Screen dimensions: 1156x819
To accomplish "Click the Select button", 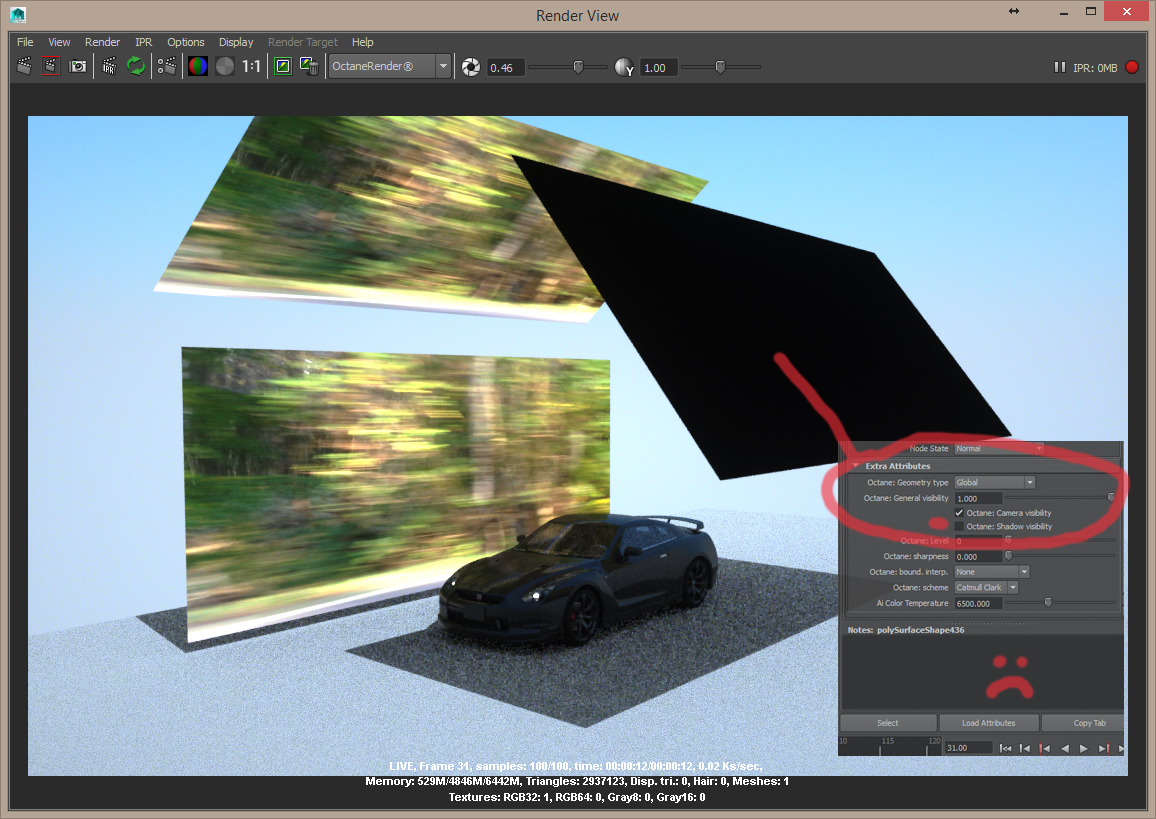I will point(888,723).
